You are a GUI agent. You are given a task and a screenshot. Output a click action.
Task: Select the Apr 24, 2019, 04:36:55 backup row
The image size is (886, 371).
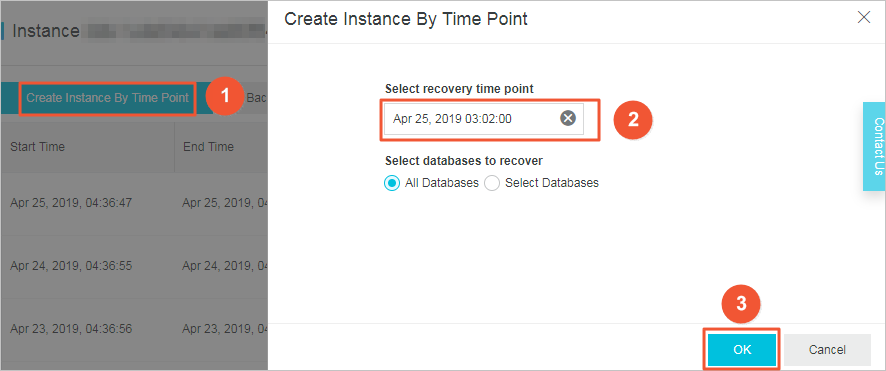click(x=134, y=266)
